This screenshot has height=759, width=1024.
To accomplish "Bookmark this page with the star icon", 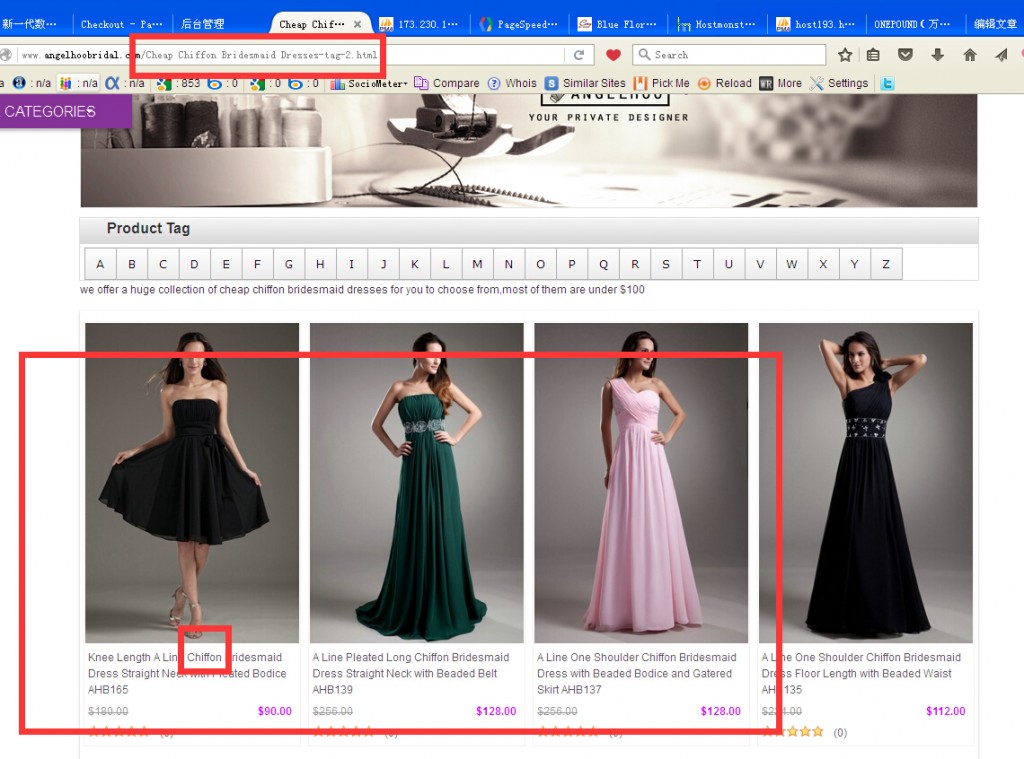I will pyautogui.click(x=845, y=55).
